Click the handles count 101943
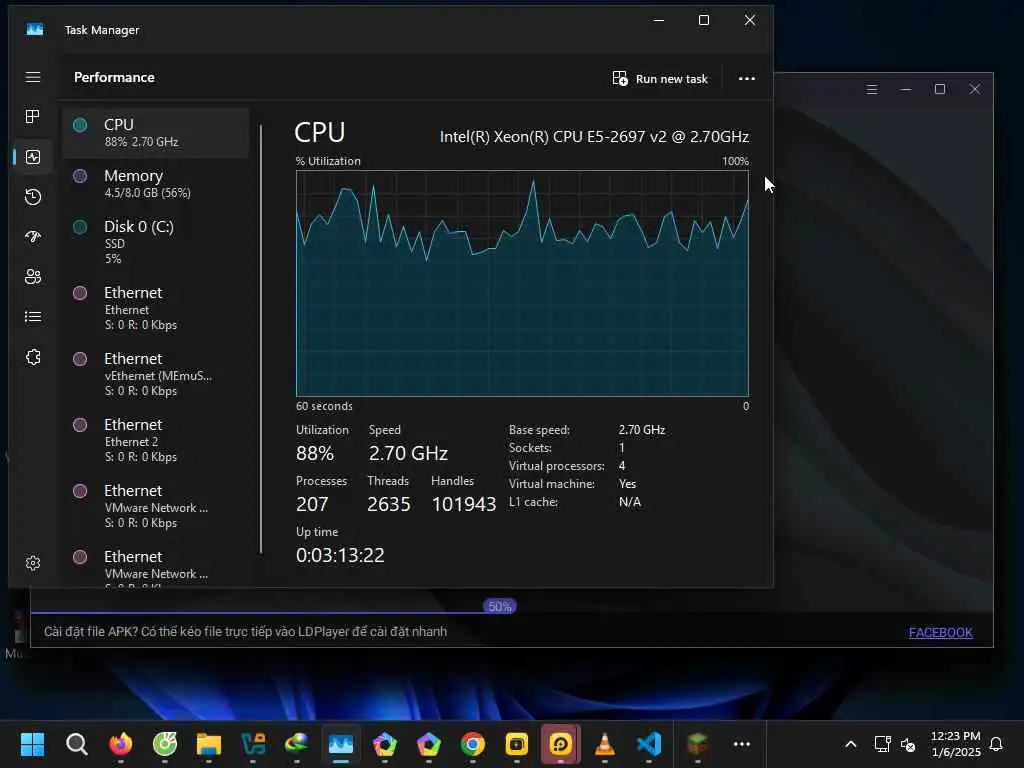Image resolution: width=1024 pixels, height=768 pixels. click(464, 504)
